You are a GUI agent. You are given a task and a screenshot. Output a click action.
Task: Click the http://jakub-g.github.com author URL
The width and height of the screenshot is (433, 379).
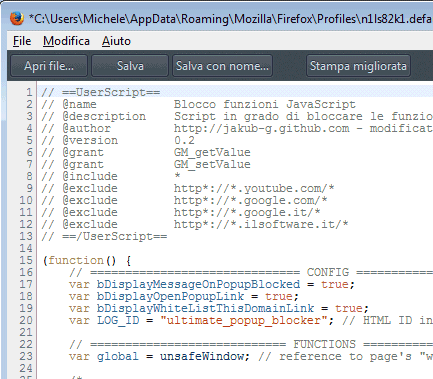click(262, 128)
